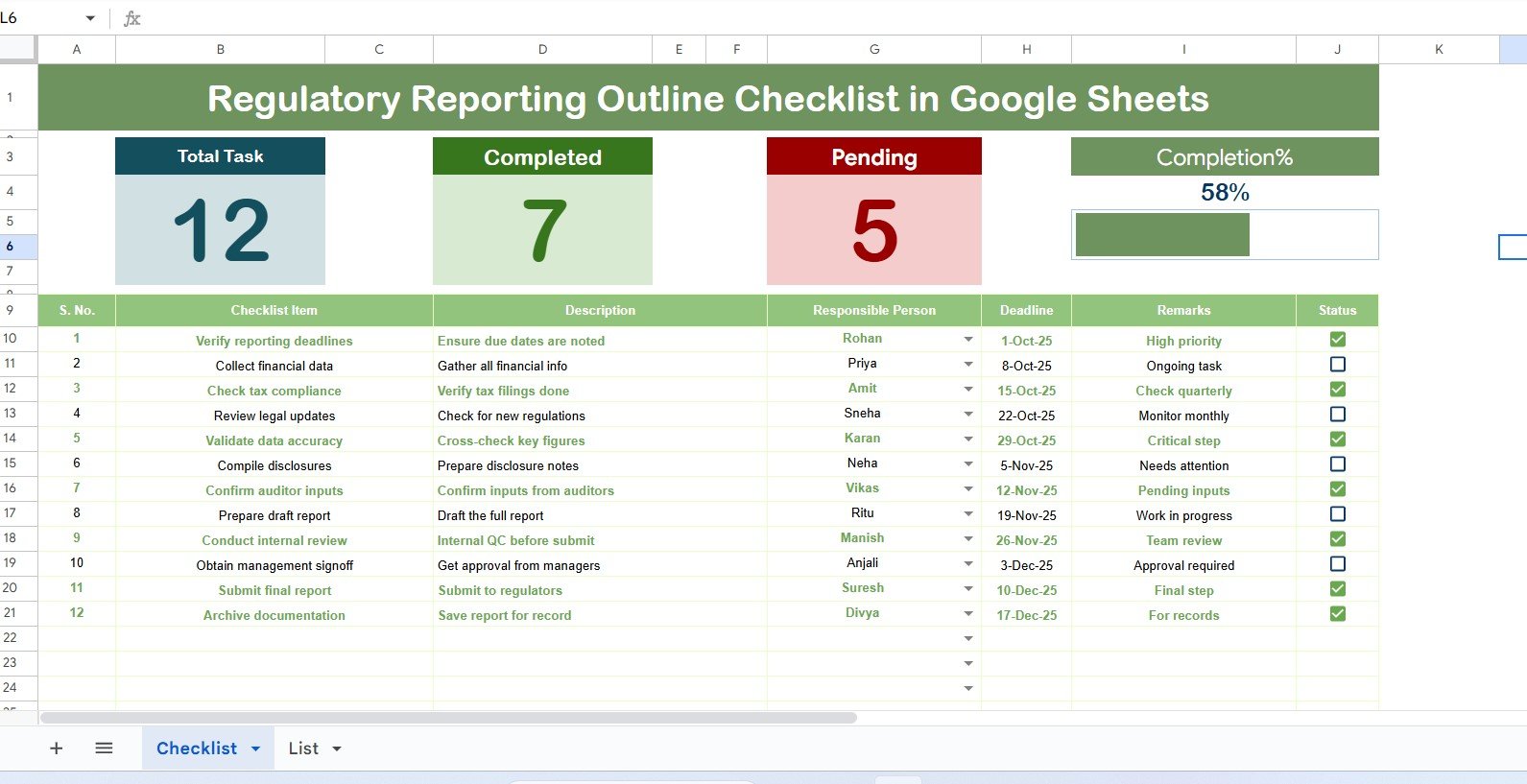Tick status checkbox for Obtain management signoff

1337,564
